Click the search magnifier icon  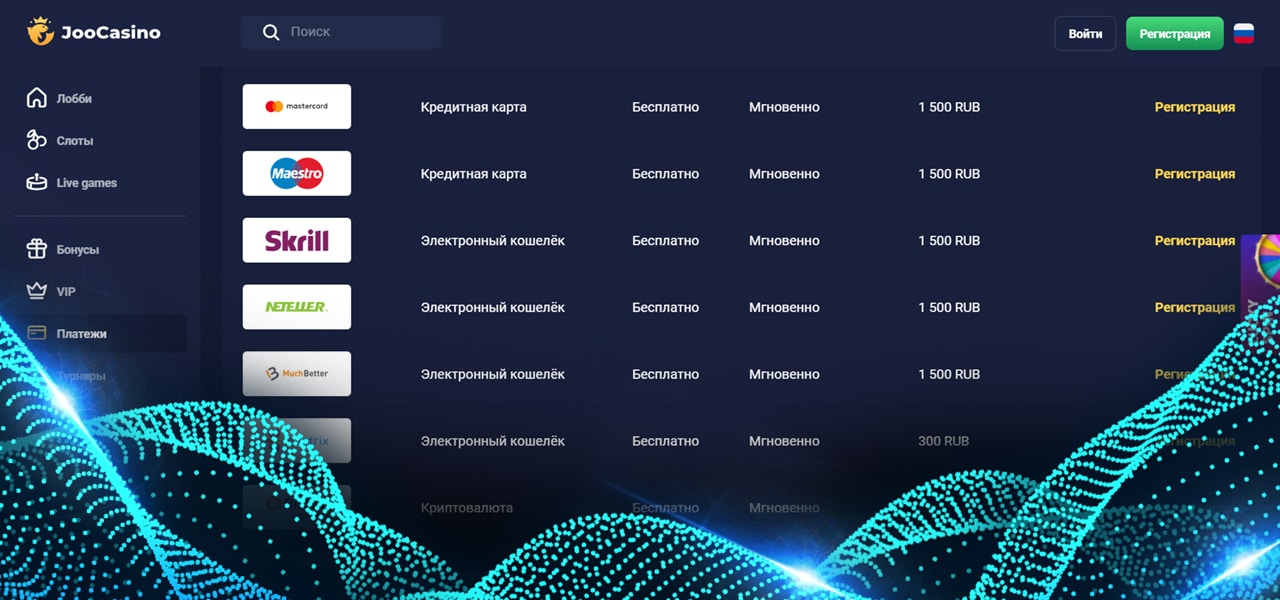coord(270,32)
